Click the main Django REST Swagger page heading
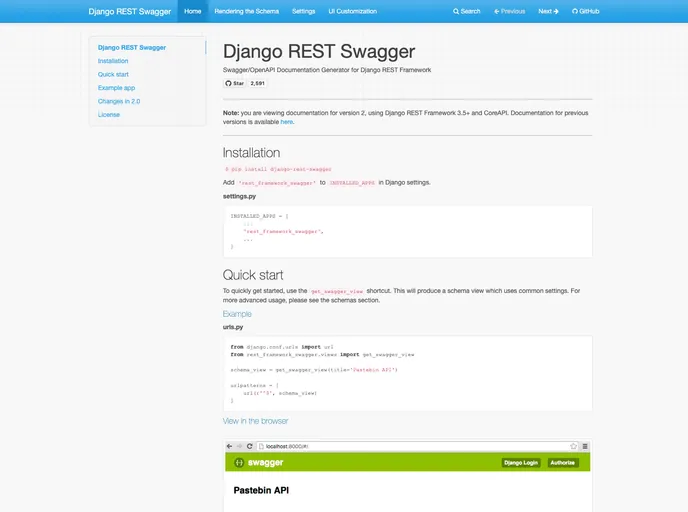The image size is (688, 512). (x=319, y=51)
